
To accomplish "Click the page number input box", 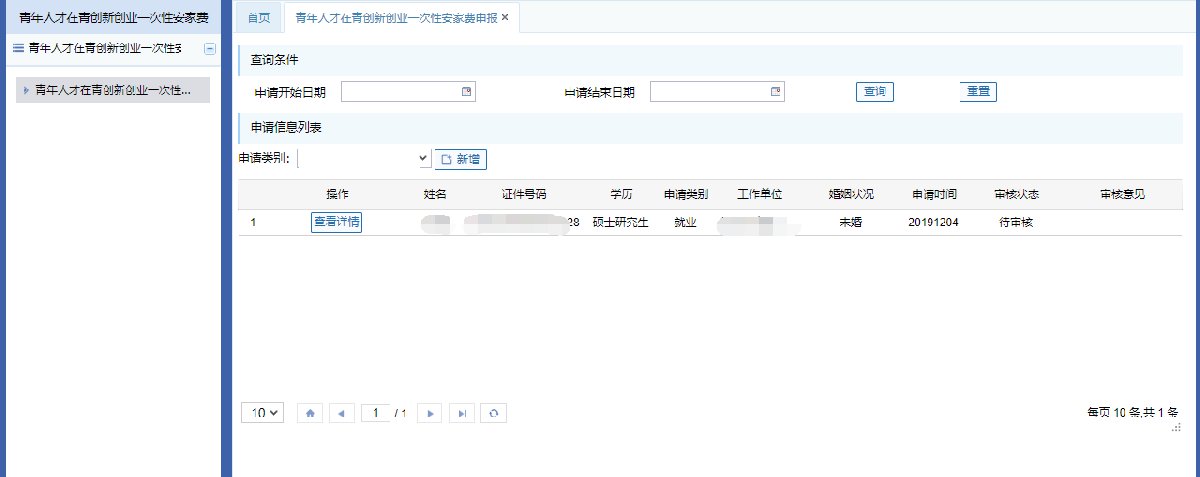I will click(x=375, y=413).
